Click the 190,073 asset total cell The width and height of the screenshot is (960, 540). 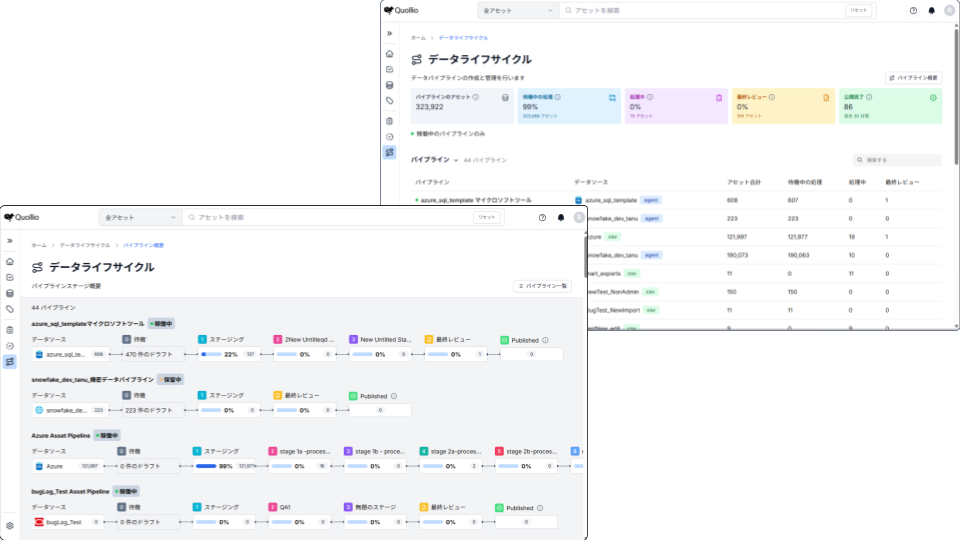pos(738,255)
